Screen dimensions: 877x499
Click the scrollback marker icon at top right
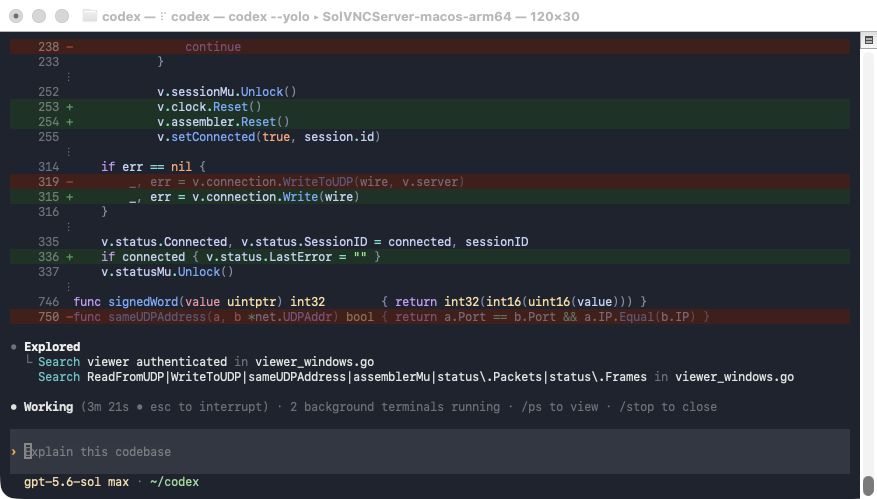coord(869,40)
